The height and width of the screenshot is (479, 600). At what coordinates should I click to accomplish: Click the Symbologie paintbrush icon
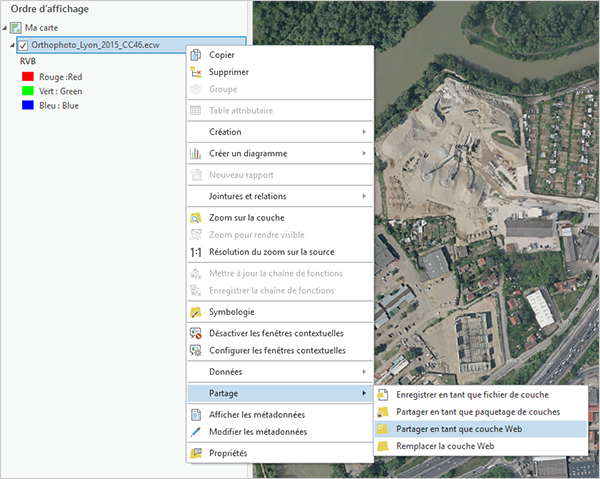pyautogui.click(x=196, y=312)
